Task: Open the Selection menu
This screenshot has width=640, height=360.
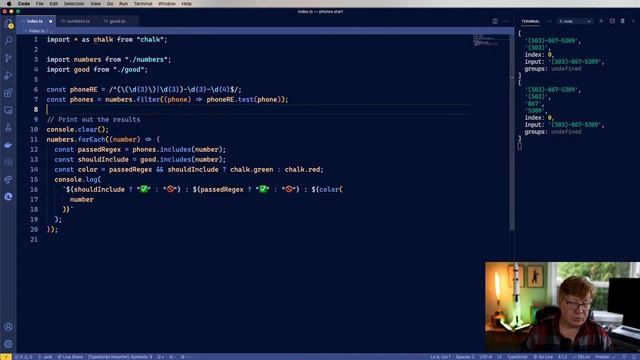Action: 74,4
